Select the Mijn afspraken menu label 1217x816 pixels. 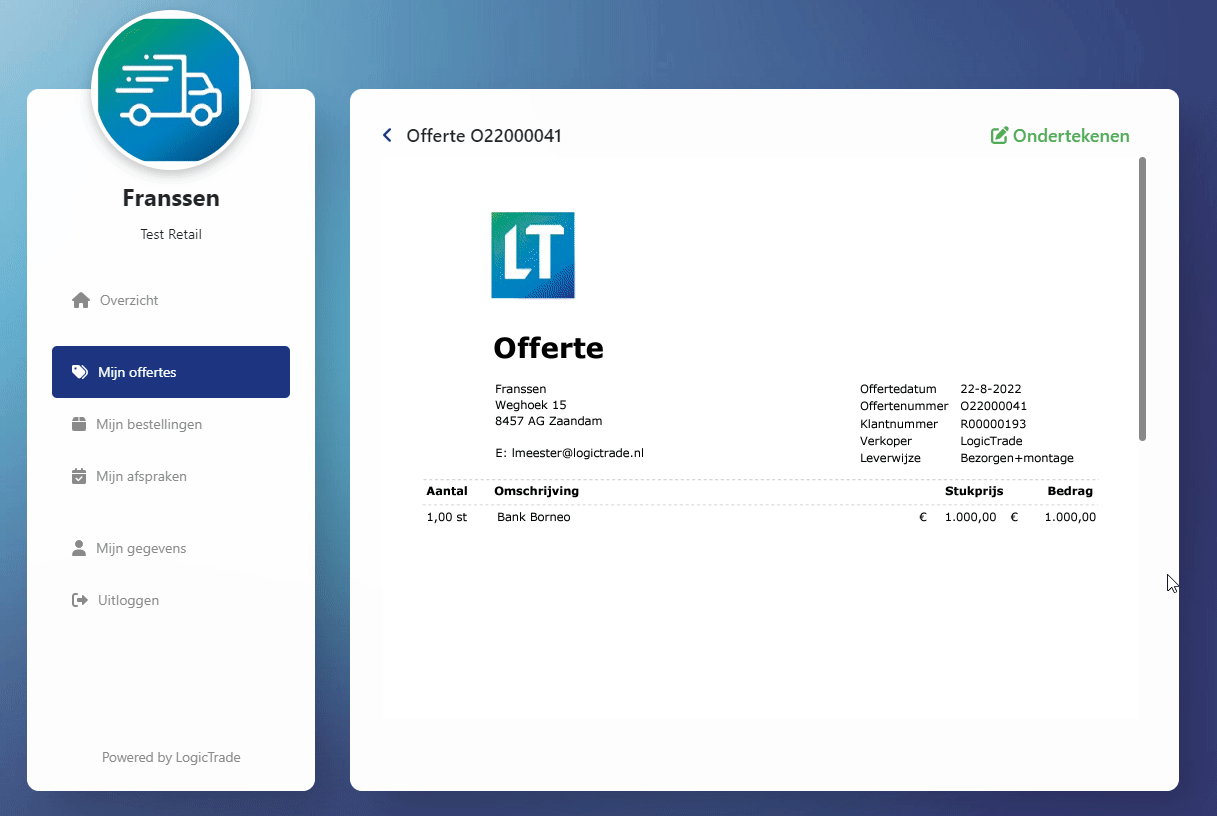141,476
